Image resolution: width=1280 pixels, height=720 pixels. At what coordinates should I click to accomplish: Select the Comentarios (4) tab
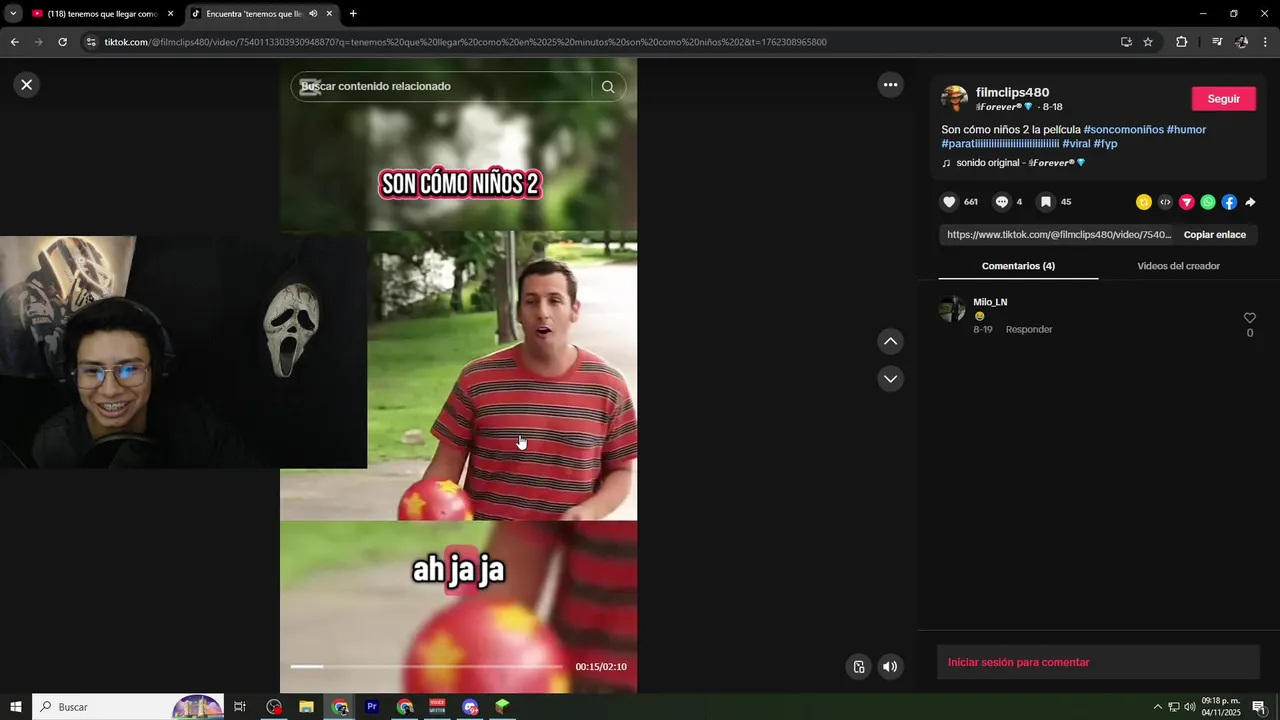tap(1018, 266)
